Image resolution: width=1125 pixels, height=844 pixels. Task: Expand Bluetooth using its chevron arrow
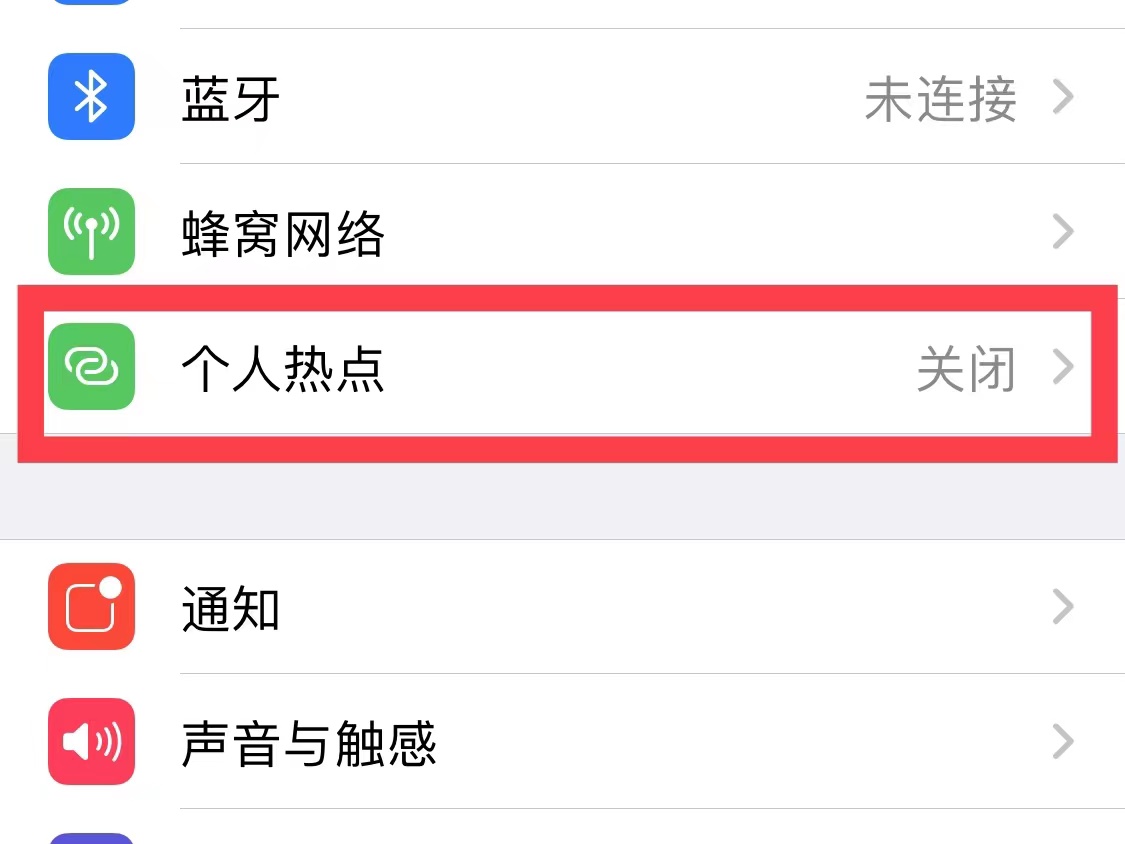click(x=1063, y=96)
